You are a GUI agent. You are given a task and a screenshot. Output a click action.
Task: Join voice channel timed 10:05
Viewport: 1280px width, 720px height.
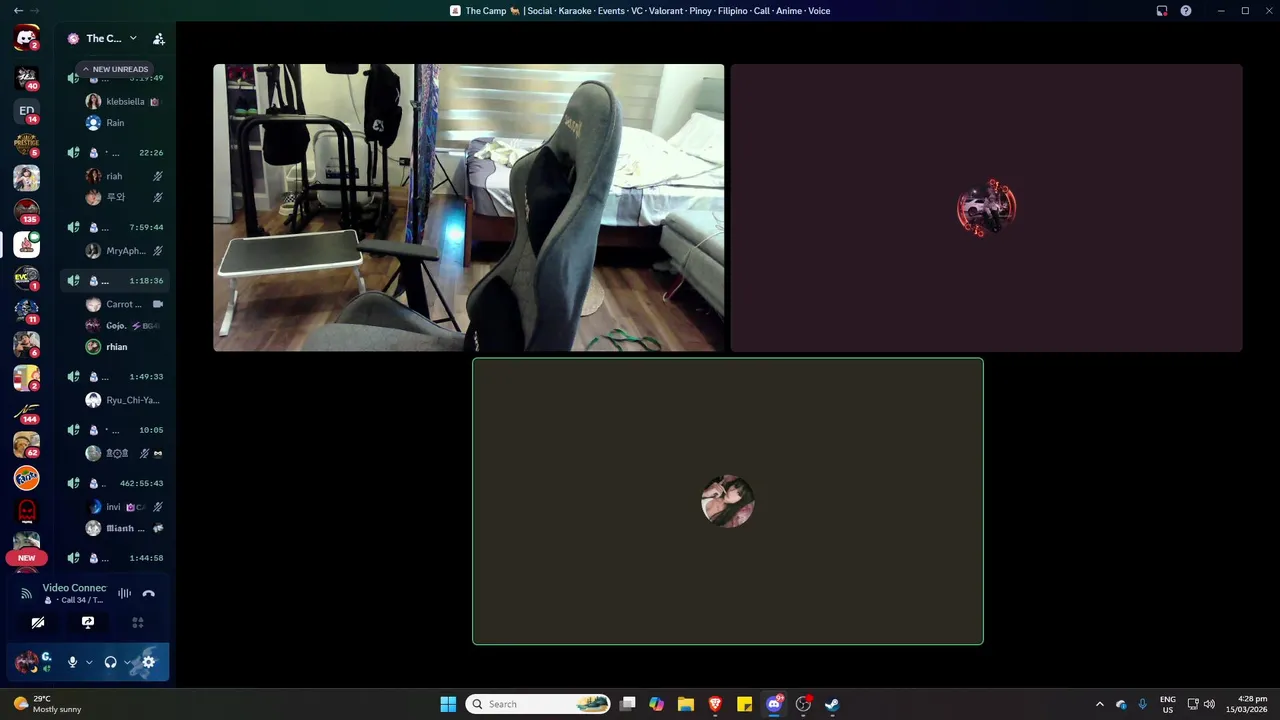(x=115, y=430)
